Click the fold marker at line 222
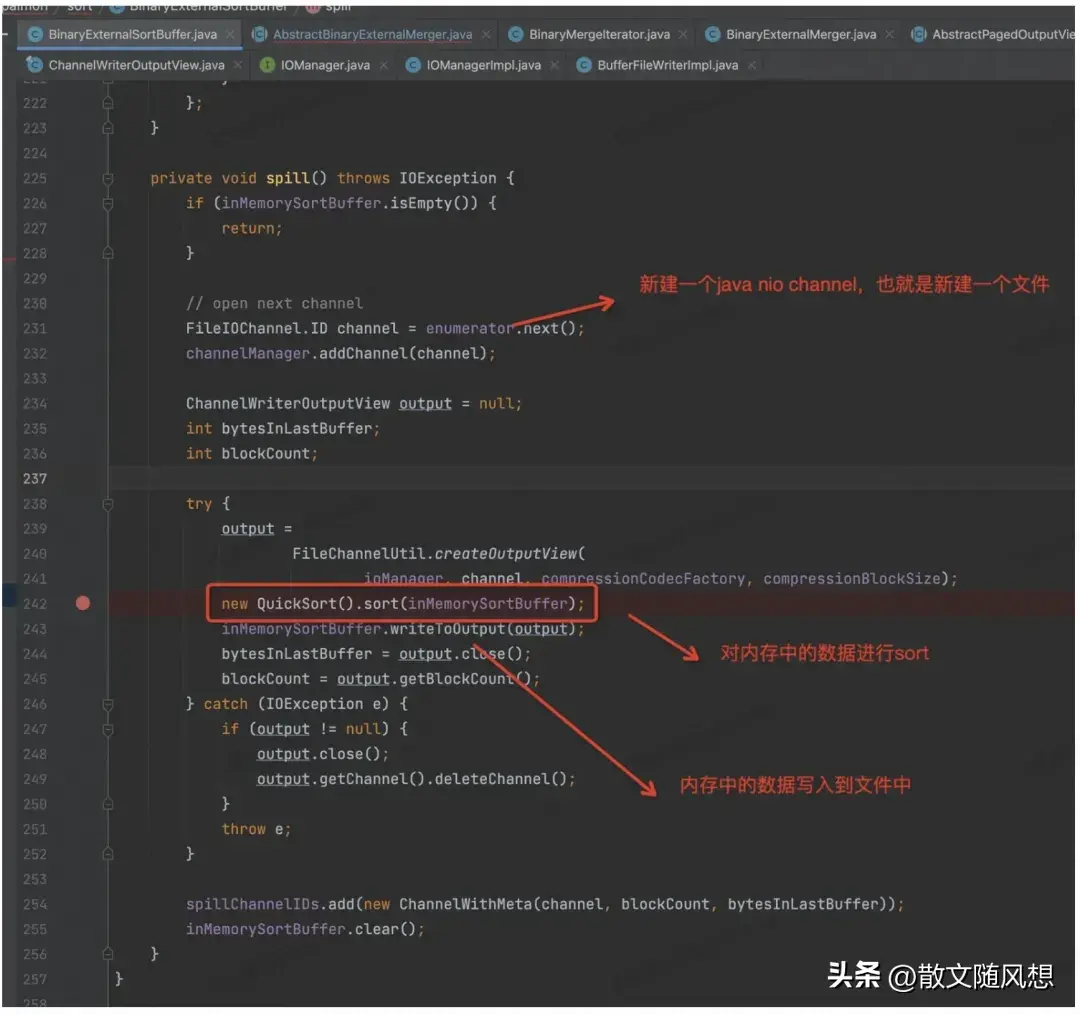 tap(108, 103)
